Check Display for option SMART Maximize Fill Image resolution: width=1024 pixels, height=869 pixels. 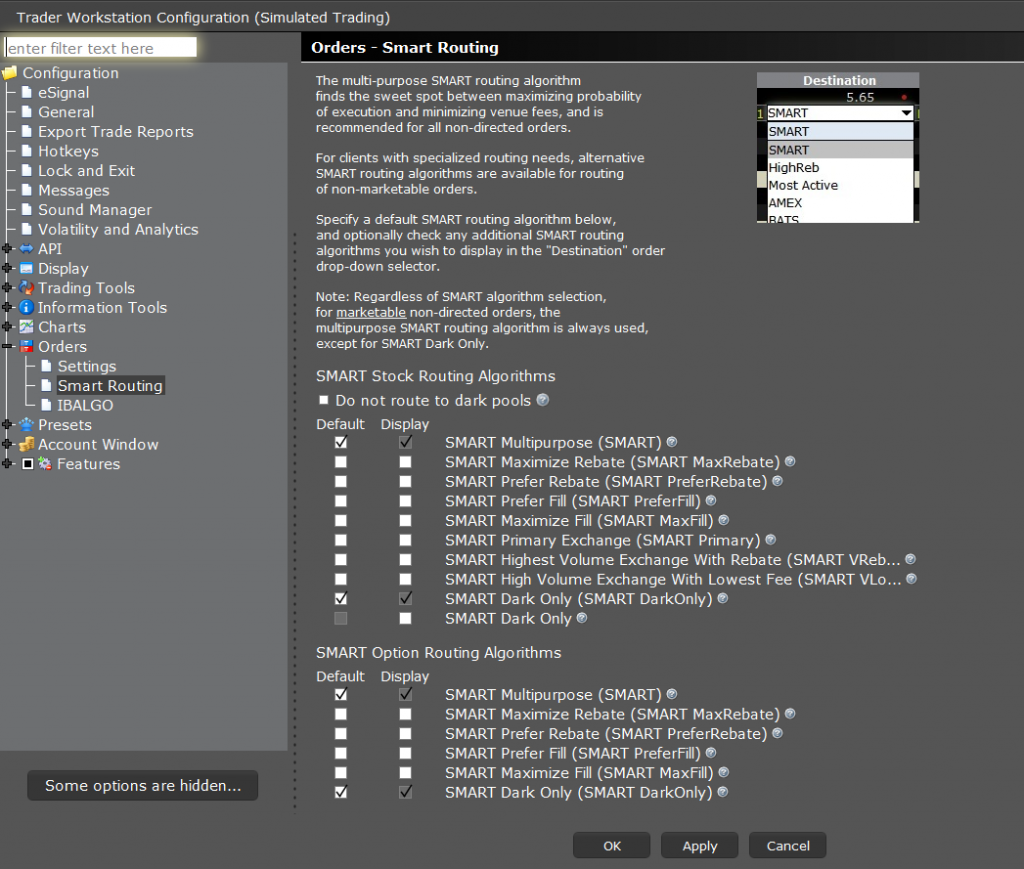click(406, 772)
